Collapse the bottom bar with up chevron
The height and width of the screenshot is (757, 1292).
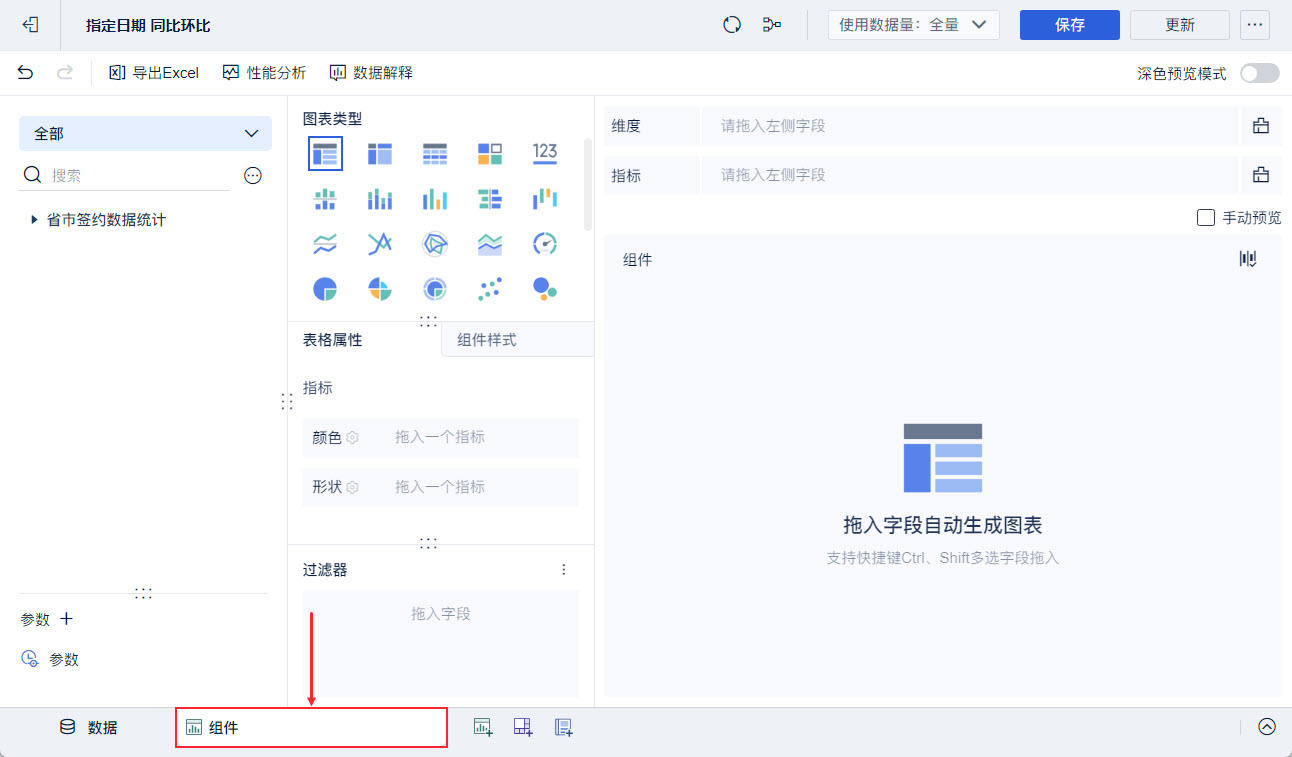pyautogui.click(x=1267, y=727)
